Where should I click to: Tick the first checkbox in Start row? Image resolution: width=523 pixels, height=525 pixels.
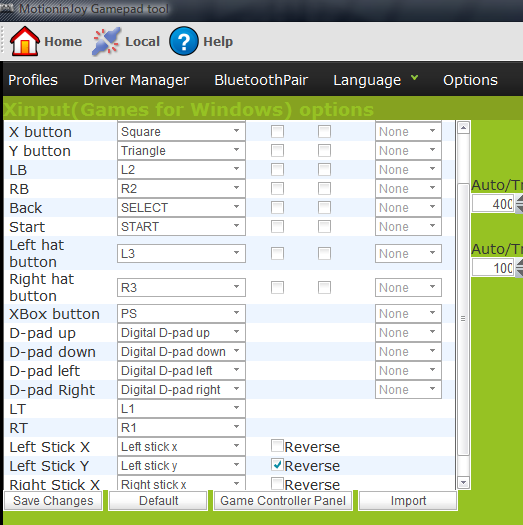(277, 227)
